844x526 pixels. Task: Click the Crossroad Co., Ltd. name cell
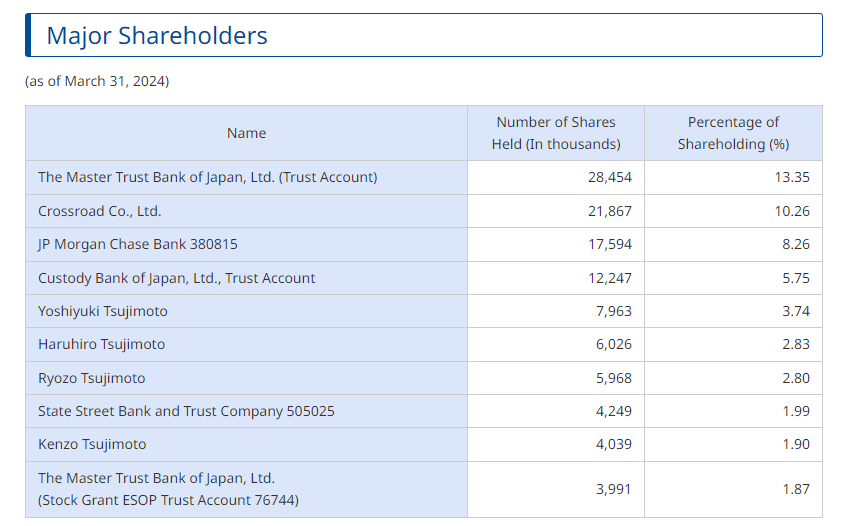pos(247,211)
